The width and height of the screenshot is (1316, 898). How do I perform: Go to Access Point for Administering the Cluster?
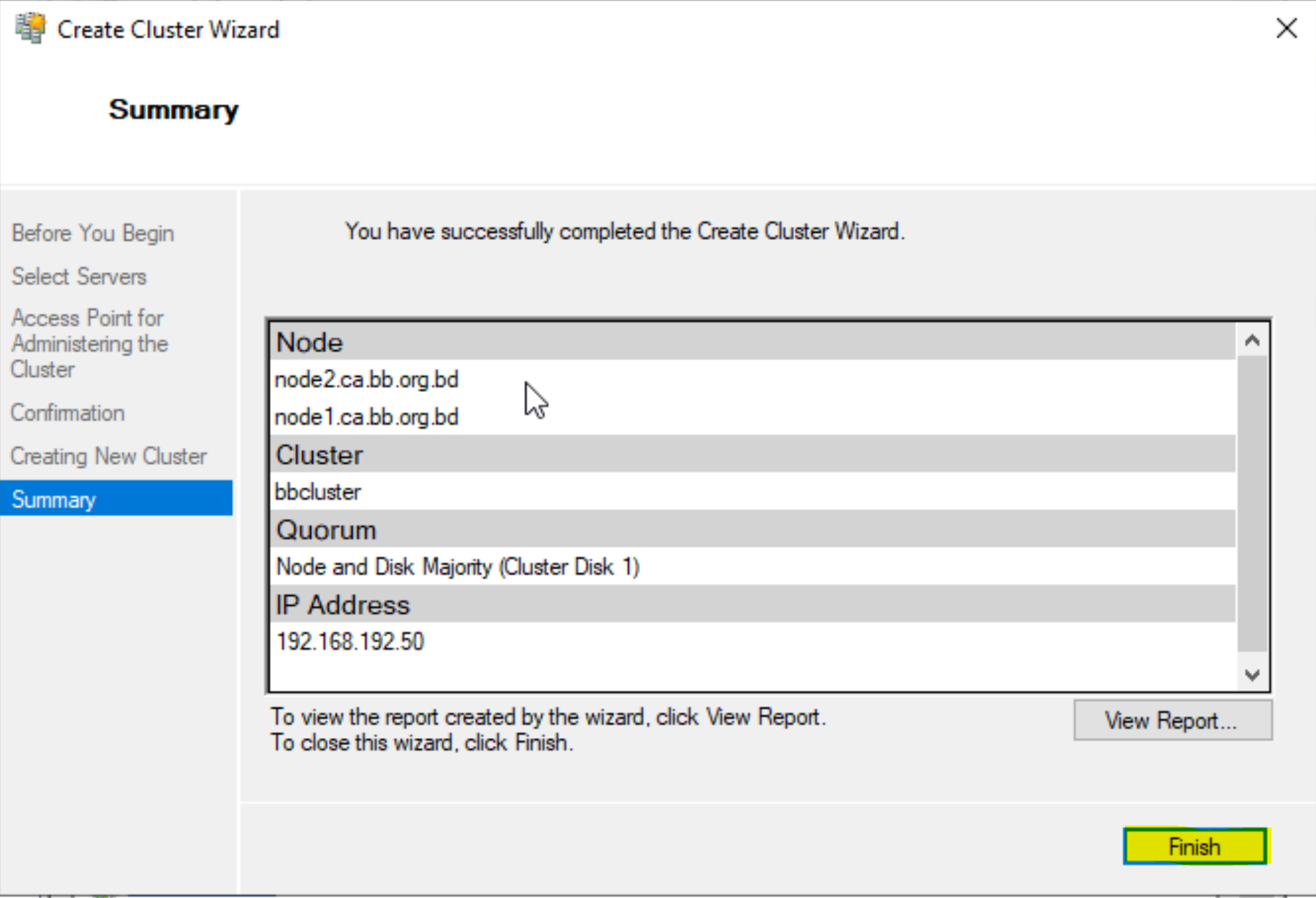pyautogui.click(x=89, y=344)
